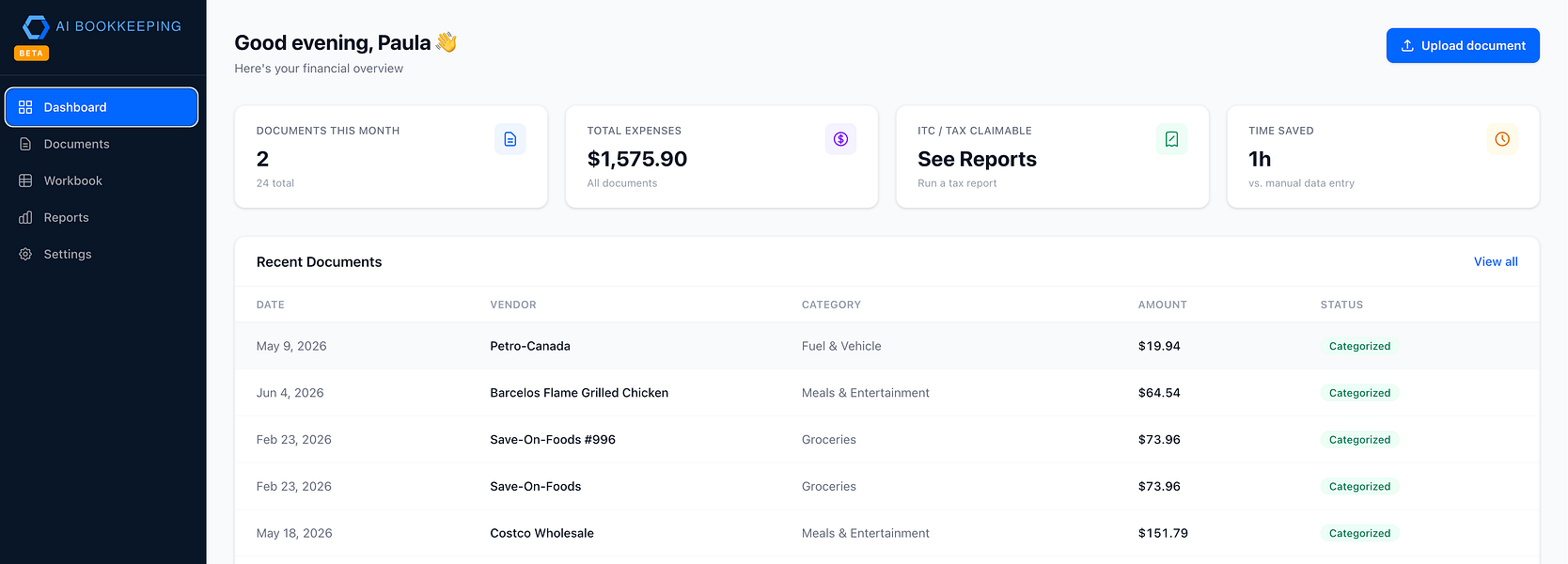
Task: Click the Fuel & Vehicle category cell
Action: coord(841,346)
